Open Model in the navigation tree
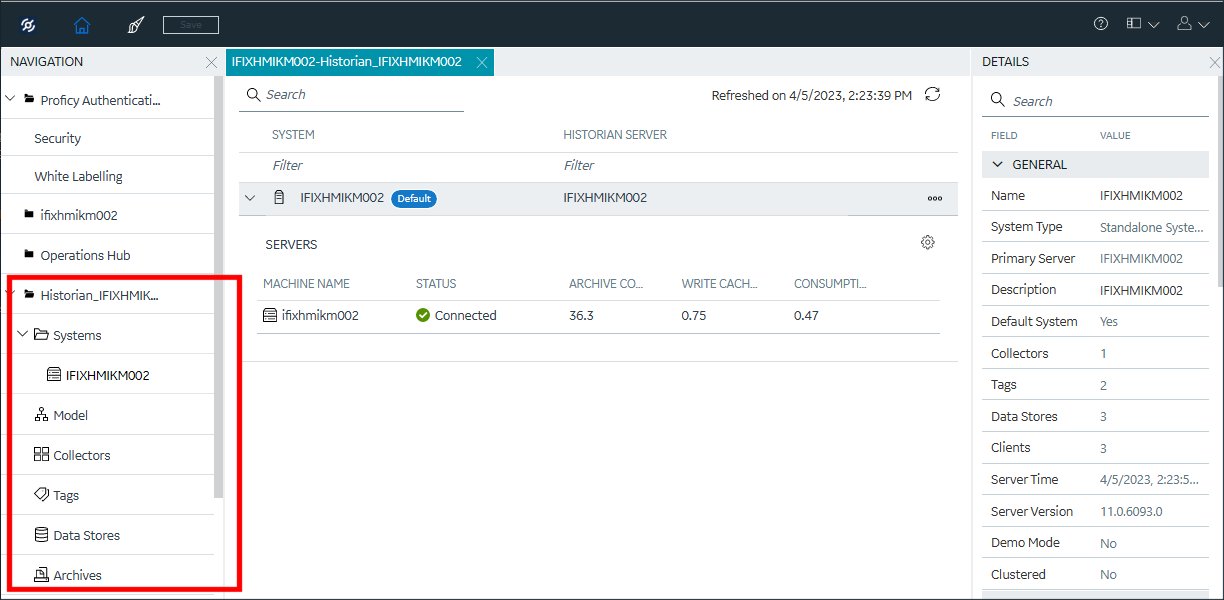Viewport: 1224px width, 600px height. pyautogui.click(x=70, y=415)
